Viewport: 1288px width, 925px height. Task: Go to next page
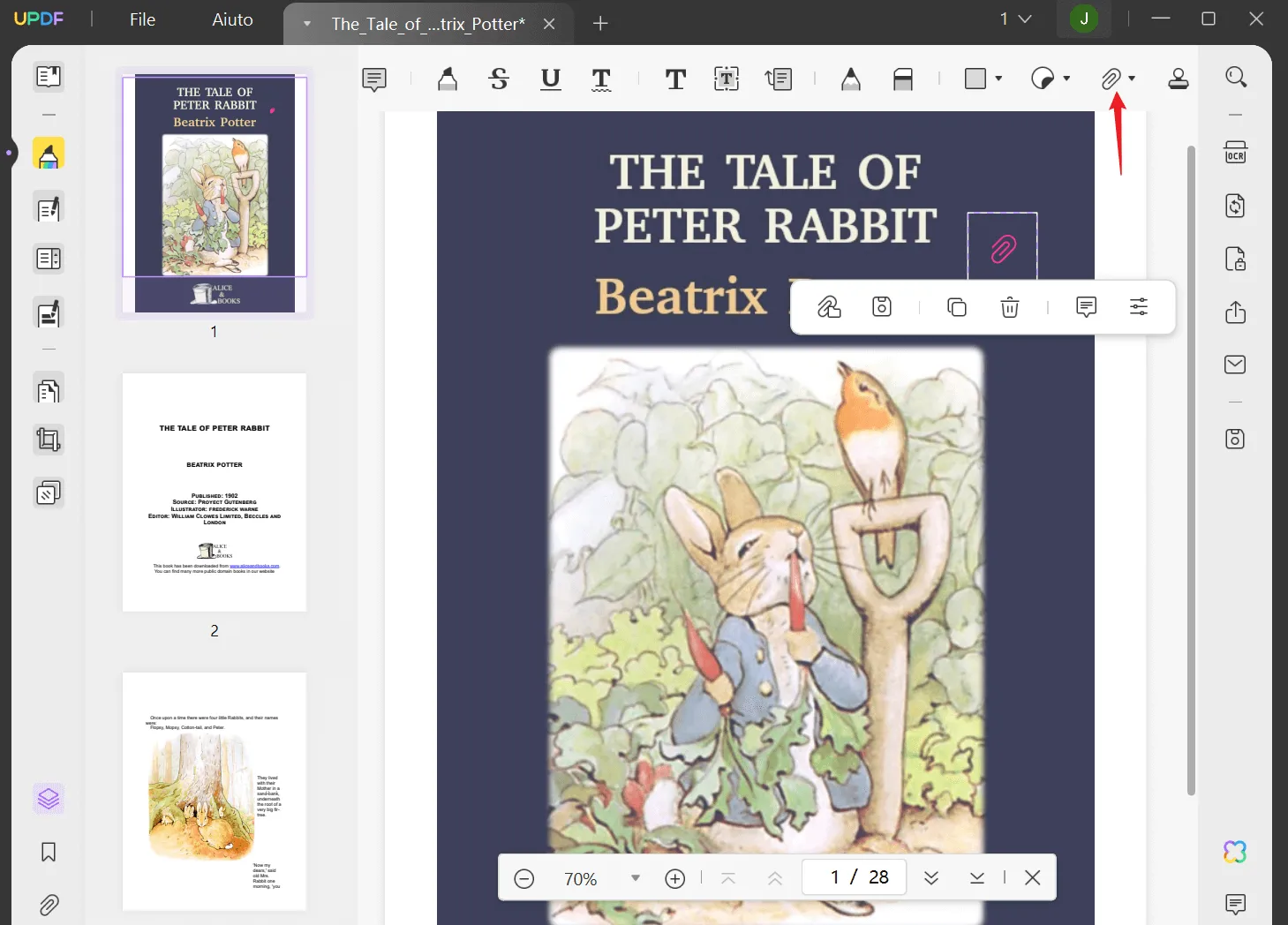930,878
